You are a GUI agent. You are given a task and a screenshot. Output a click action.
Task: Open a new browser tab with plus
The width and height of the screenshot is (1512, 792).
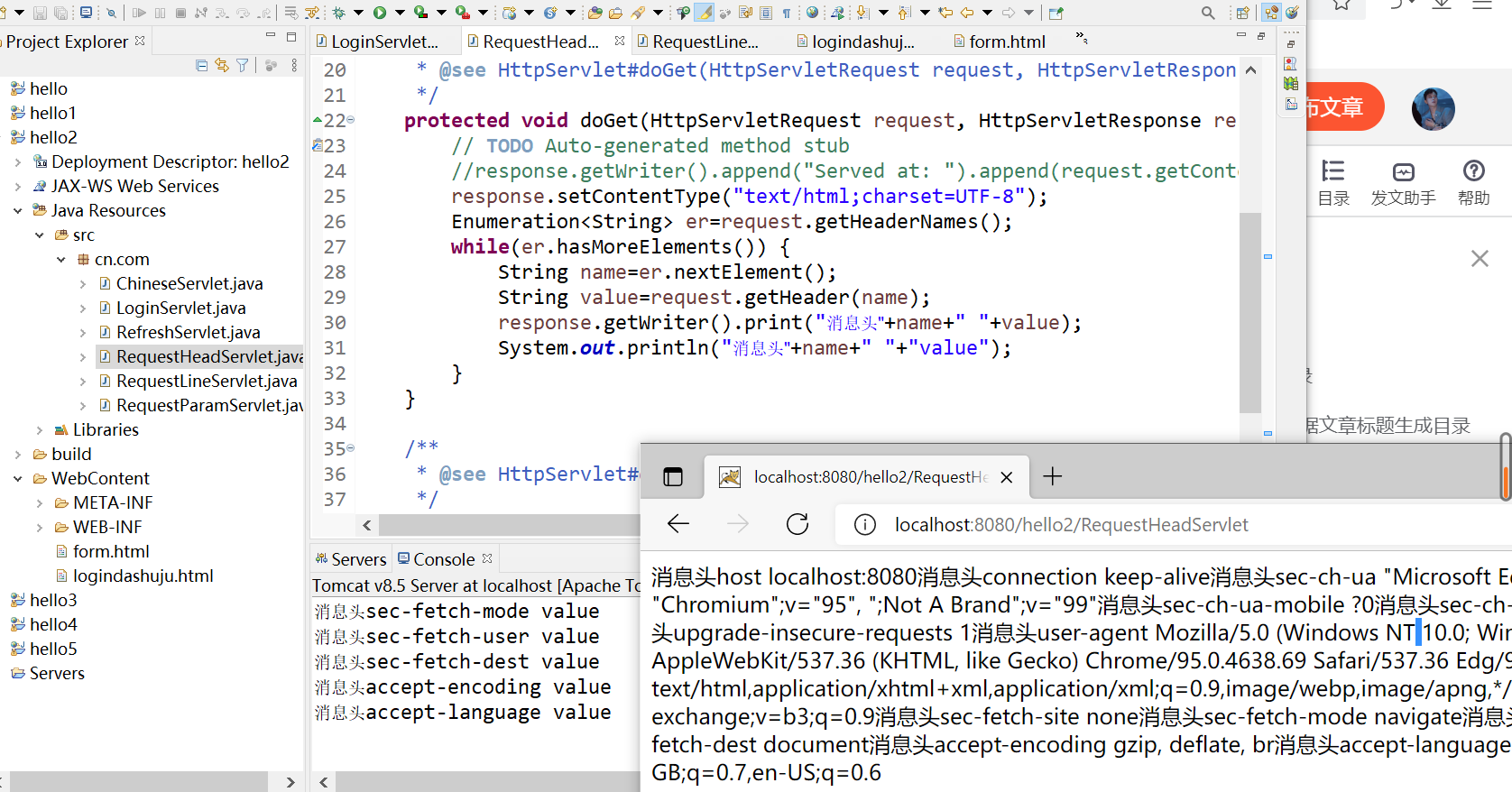pos(1052,476)
